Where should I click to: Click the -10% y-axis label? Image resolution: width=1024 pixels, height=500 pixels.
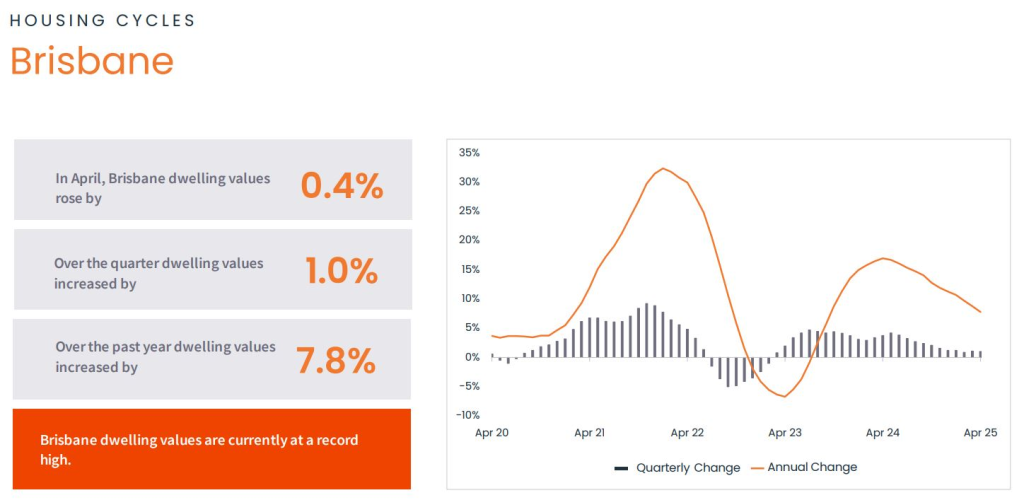click(x=468, y=415)
